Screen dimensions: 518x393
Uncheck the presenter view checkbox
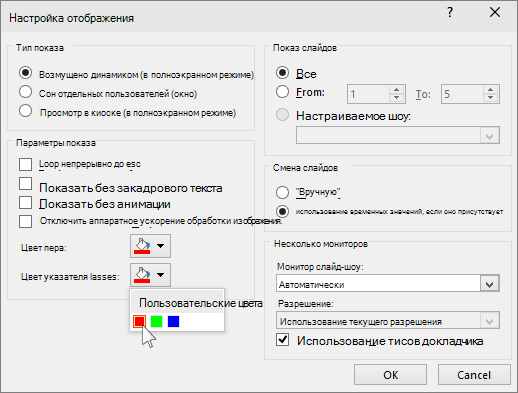coord(283,340)
